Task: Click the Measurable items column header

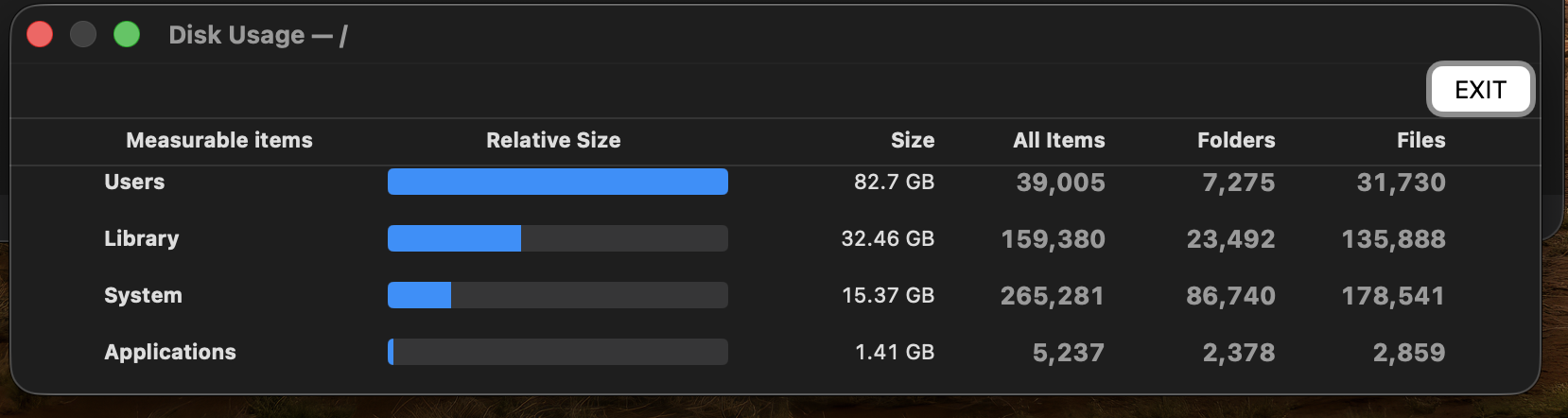Action: pyautogui.click(x=219, y=140)
